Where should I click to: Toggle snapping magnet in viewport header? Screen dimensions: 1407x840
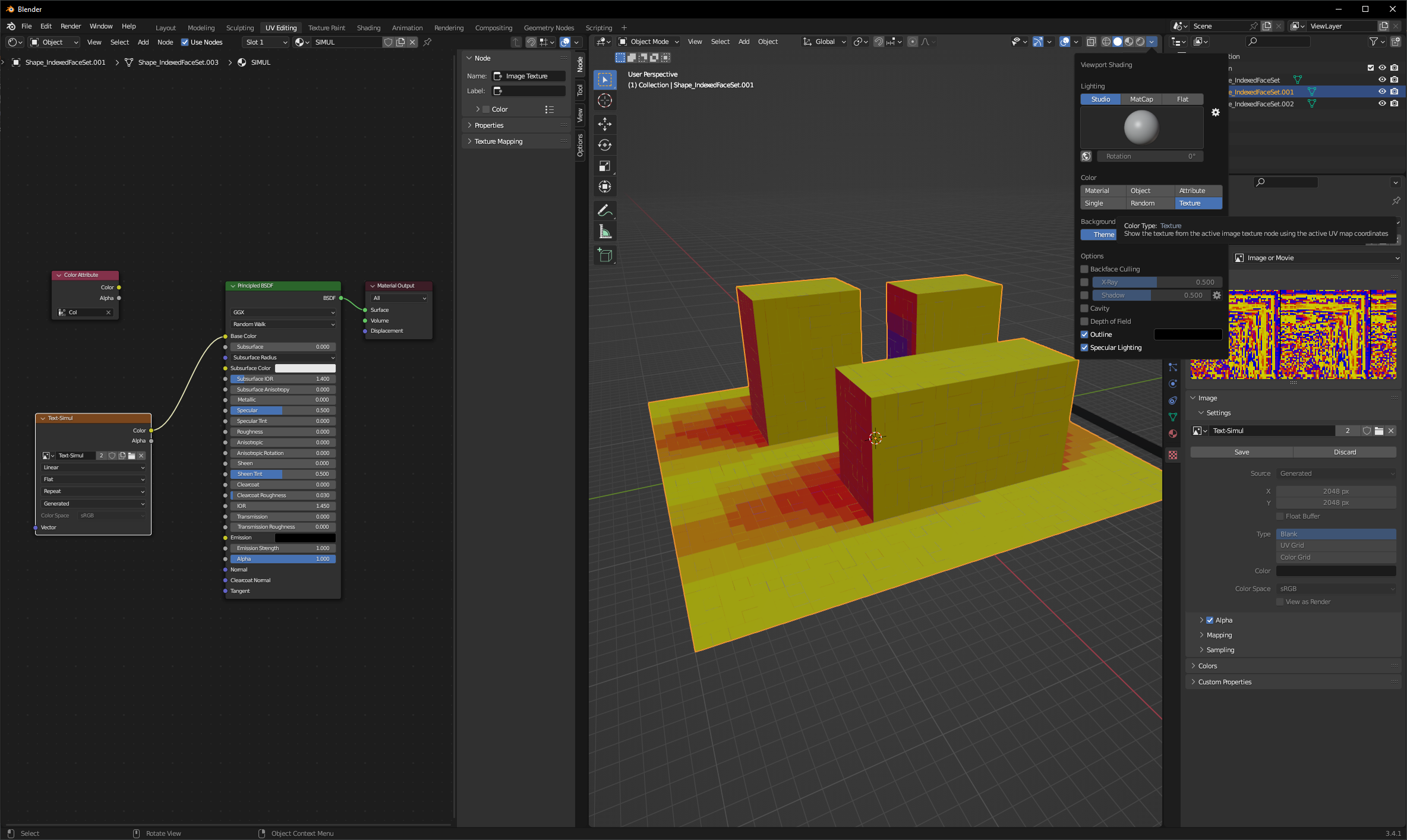[878, 42]
